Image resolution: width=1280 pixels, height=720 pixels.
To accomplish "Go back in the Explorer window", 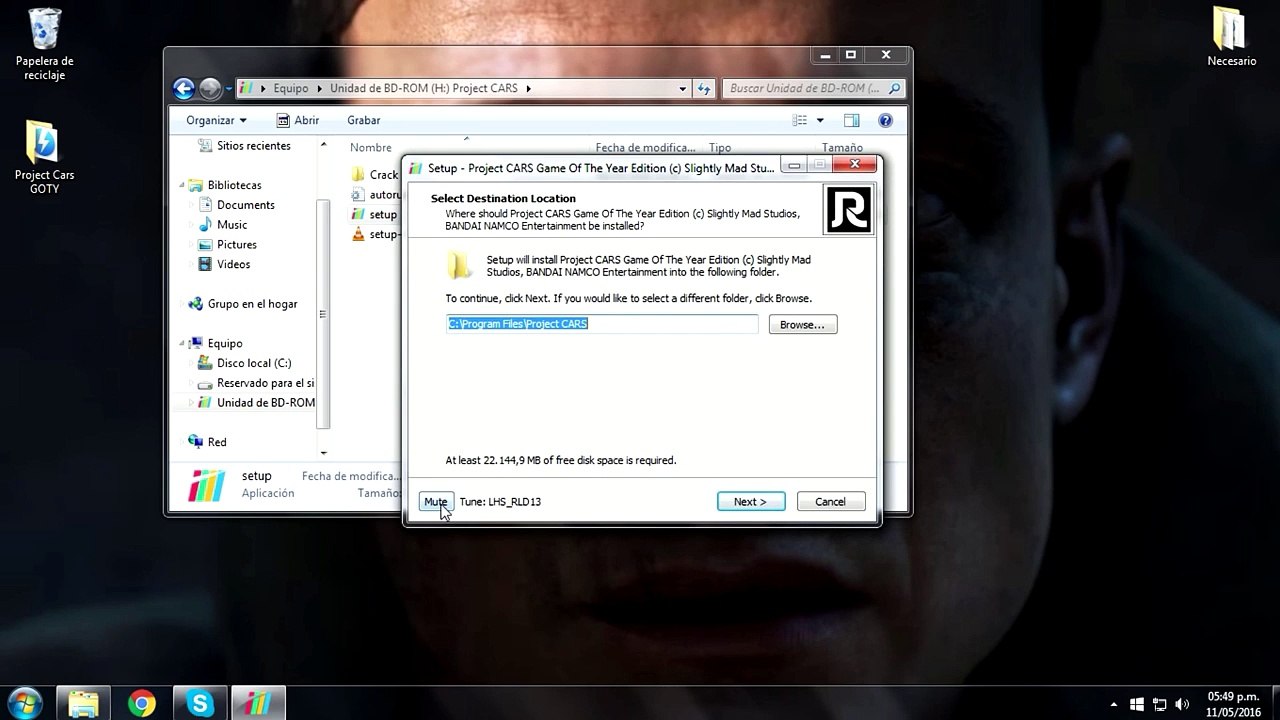I will pos(184,88).
